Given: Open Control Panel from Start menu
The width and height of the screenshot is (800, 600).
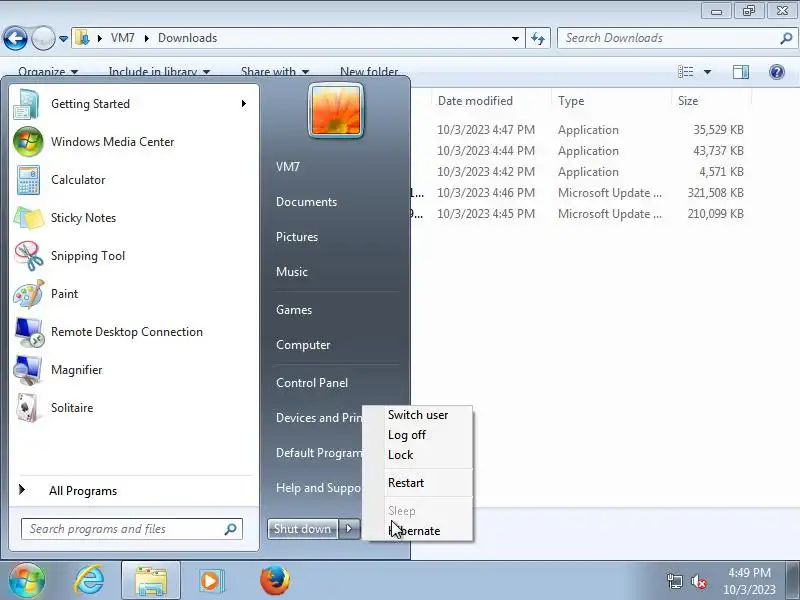Looking at the screenshot, I should 312,383.
